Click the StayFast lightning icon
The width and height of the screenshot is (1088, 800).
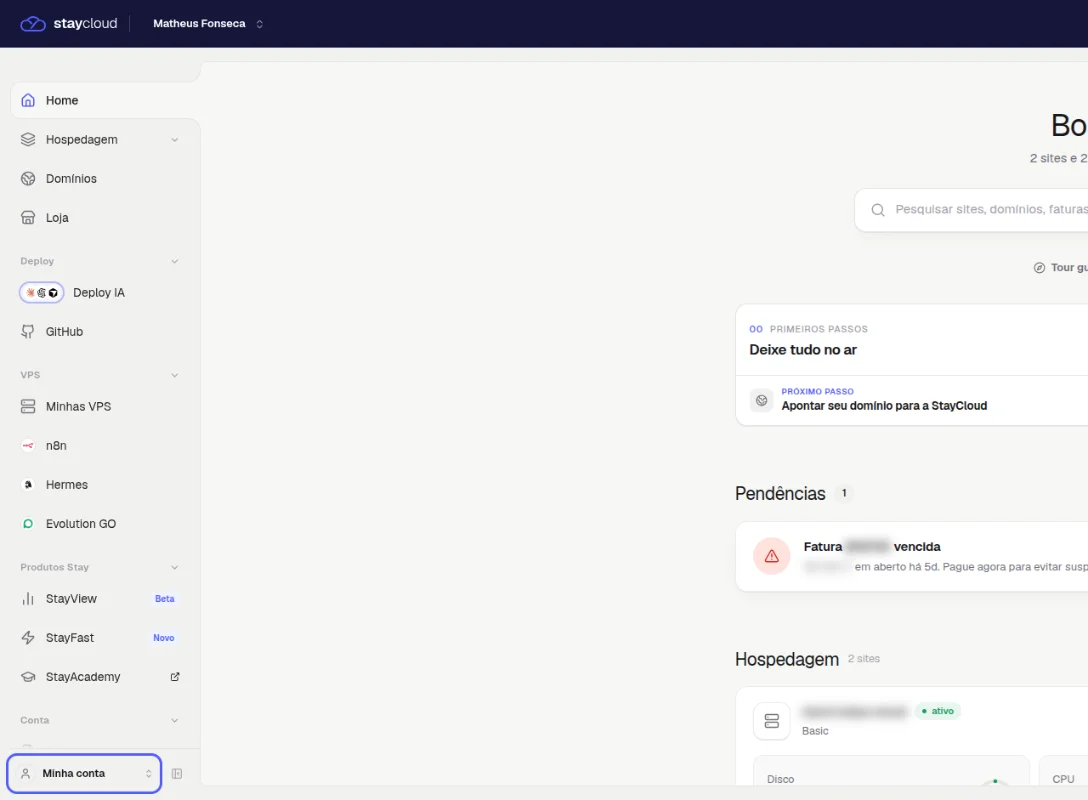(x=28, y=638)
